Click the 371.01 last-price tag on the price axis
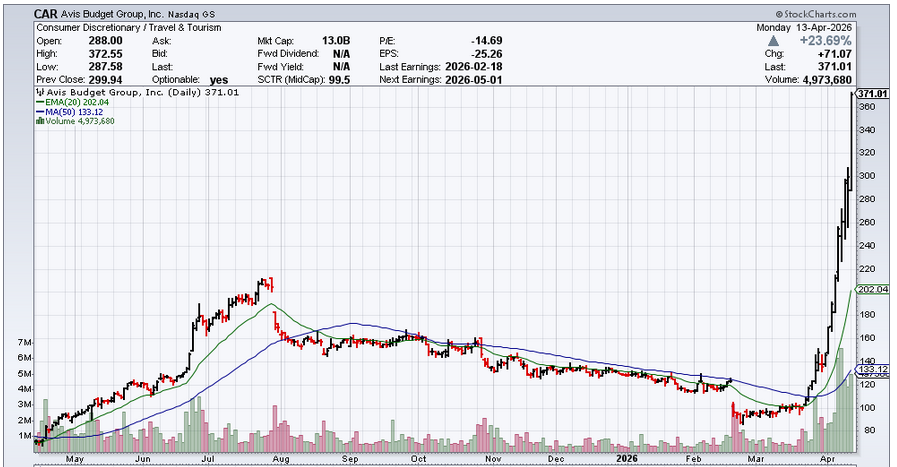897x467 pixels. pos(873,94)
